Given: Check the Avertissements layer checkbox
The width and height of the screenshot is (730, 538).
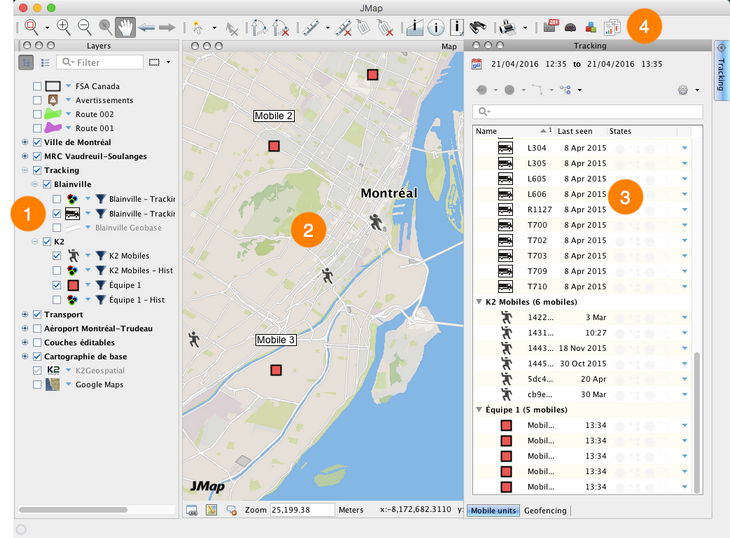Looking at the screenshot, I should coord(37,100).
